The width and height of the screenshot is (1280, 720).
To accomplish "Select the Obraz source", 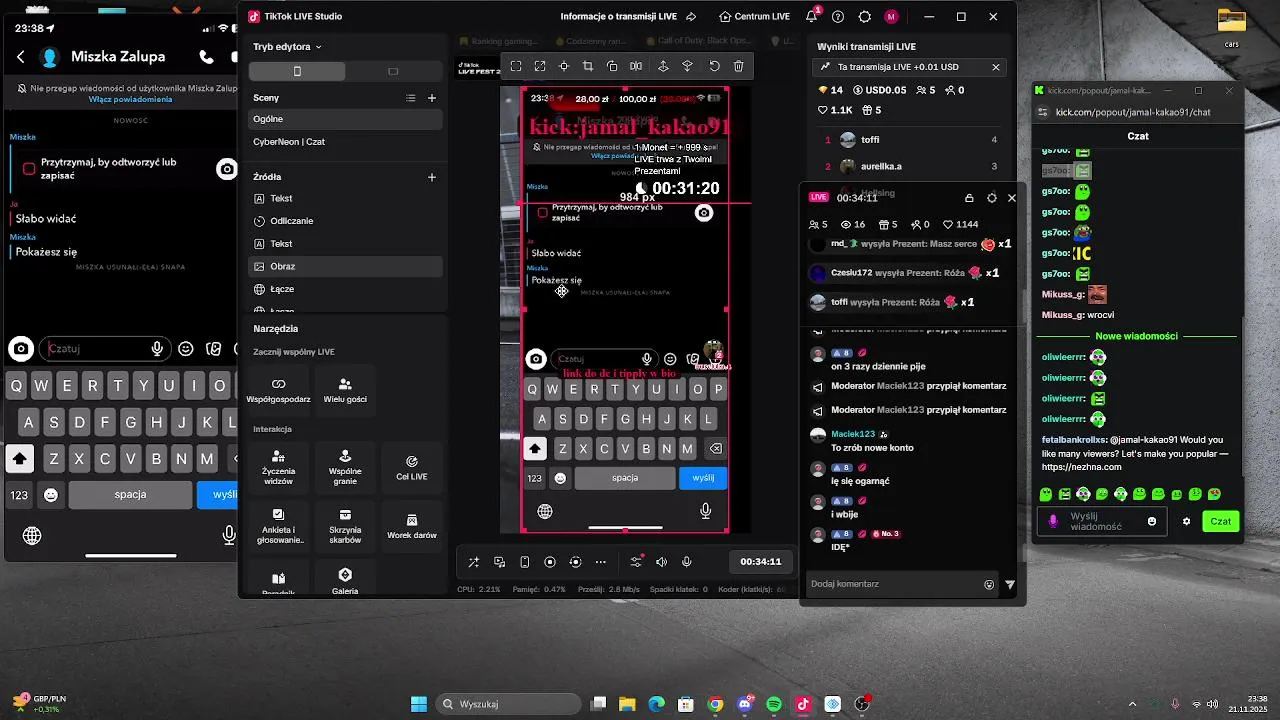I will 345,267.
